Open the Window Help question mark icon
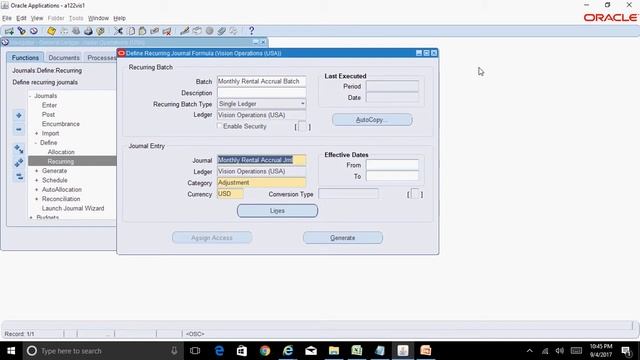 (x=251, y=31)
